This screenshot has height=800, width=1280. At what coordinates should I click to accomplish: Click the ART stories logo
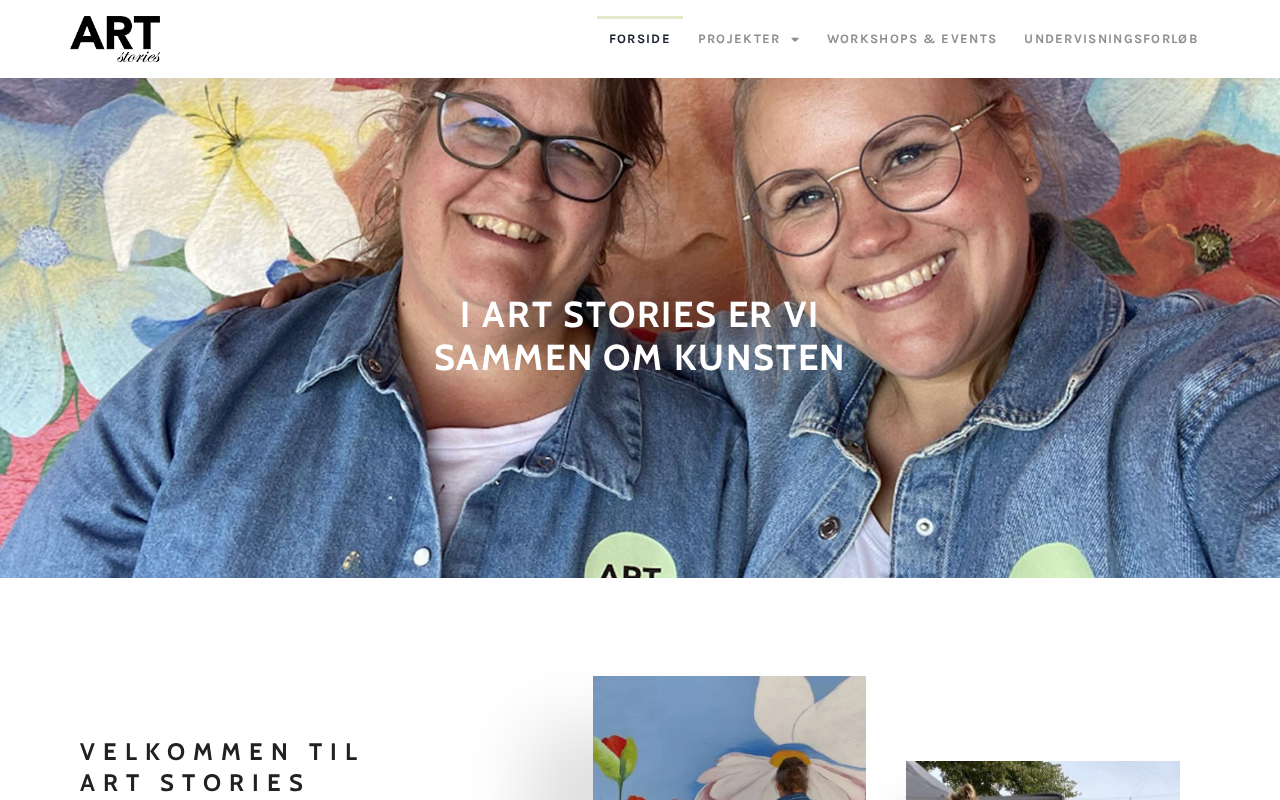(x=115, y=39)
